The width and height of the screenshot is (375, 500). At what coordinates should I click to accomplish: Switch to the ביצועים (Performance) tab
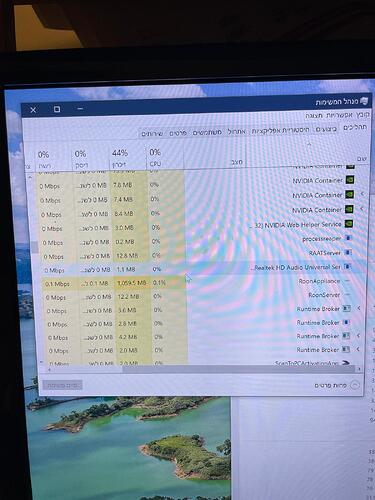tap(326, 129)
